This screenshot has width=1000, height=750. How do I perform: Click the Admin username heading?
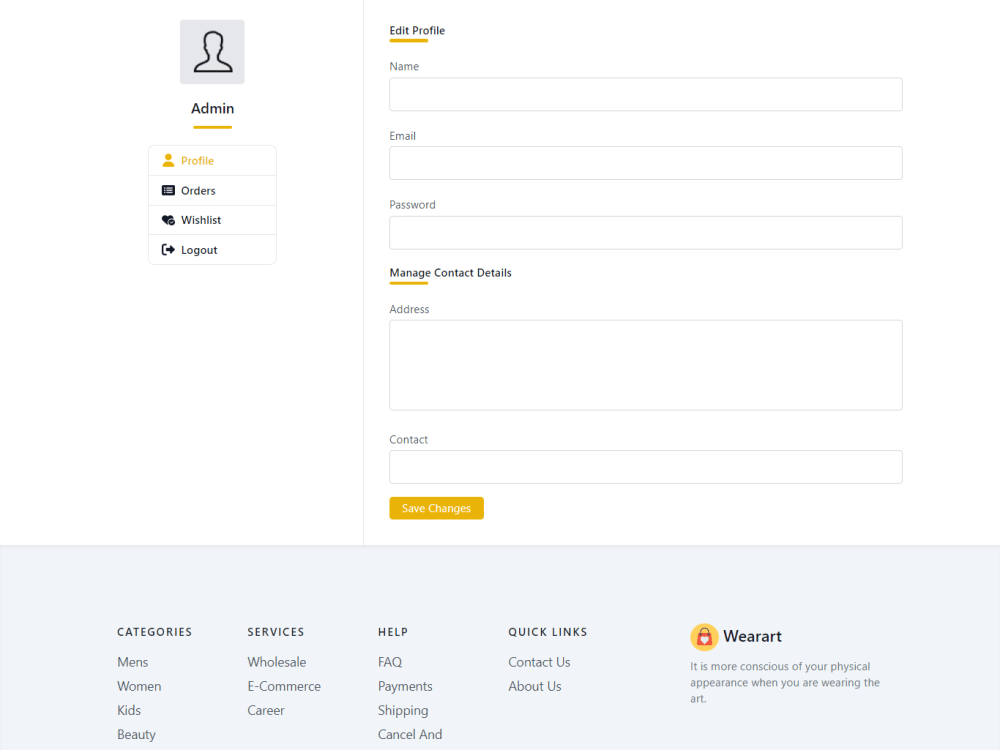(212, 108)
